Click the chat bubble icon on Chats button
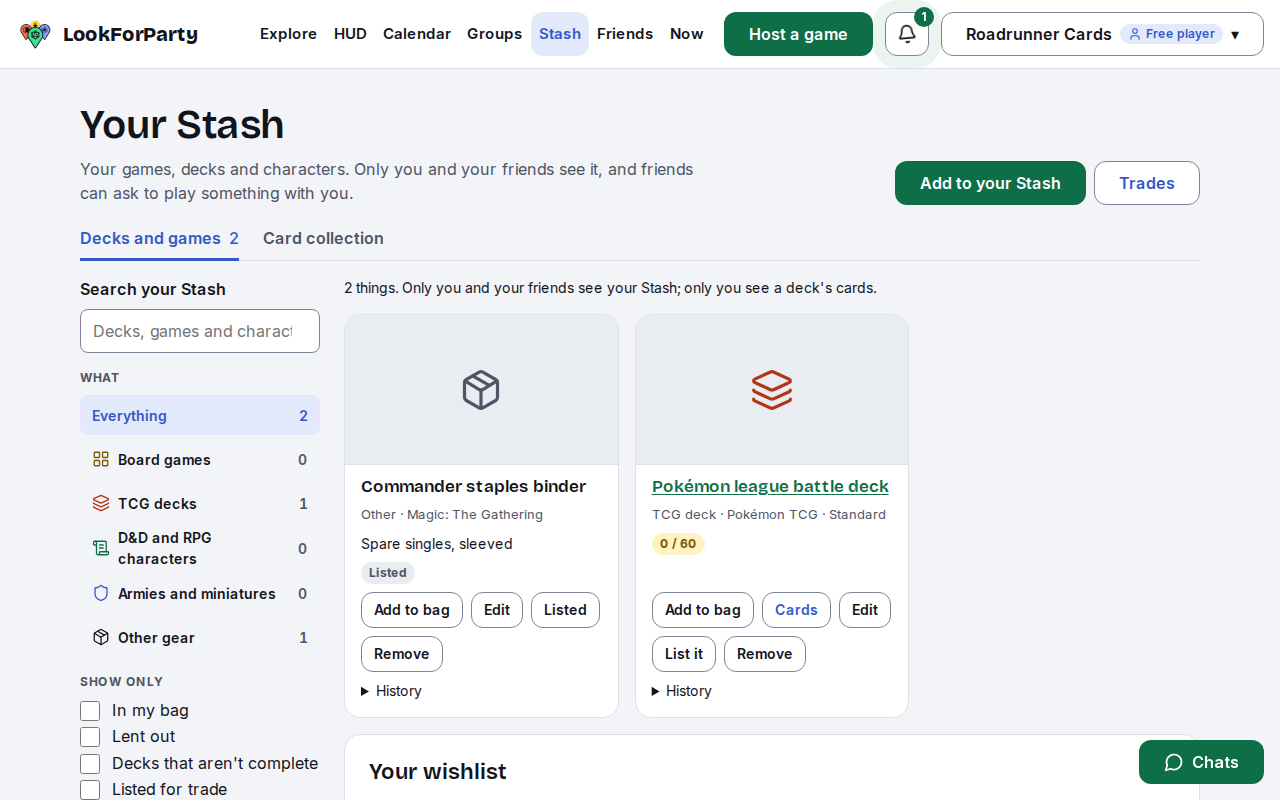Viewport: 1280px width, 800px height. point(1174,762)
